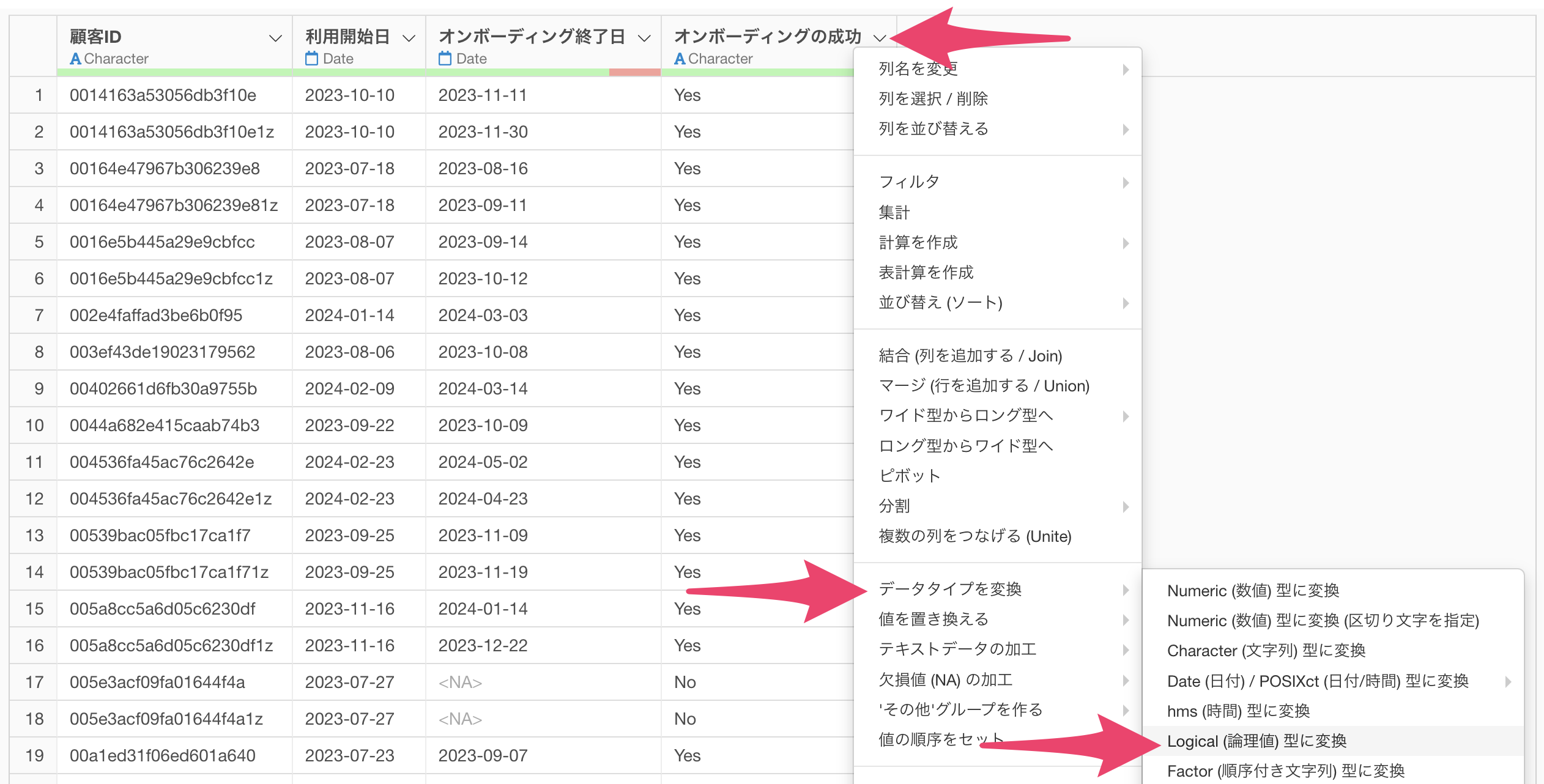Select マージ (行を追加する / Union)
This screenshot has height=784, width=1544.
[x=997, y=385]
